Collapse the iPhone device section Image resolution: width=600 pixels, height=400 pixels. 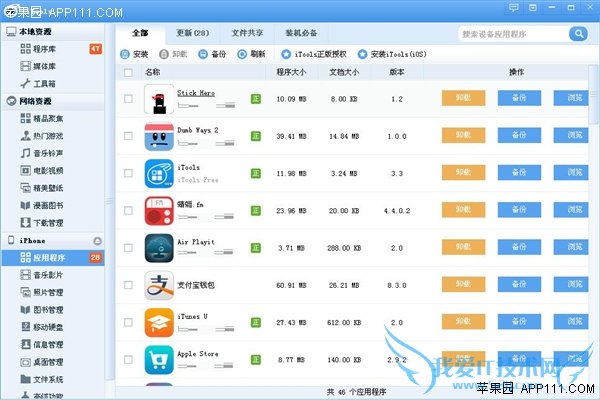[x=53, y=240]
